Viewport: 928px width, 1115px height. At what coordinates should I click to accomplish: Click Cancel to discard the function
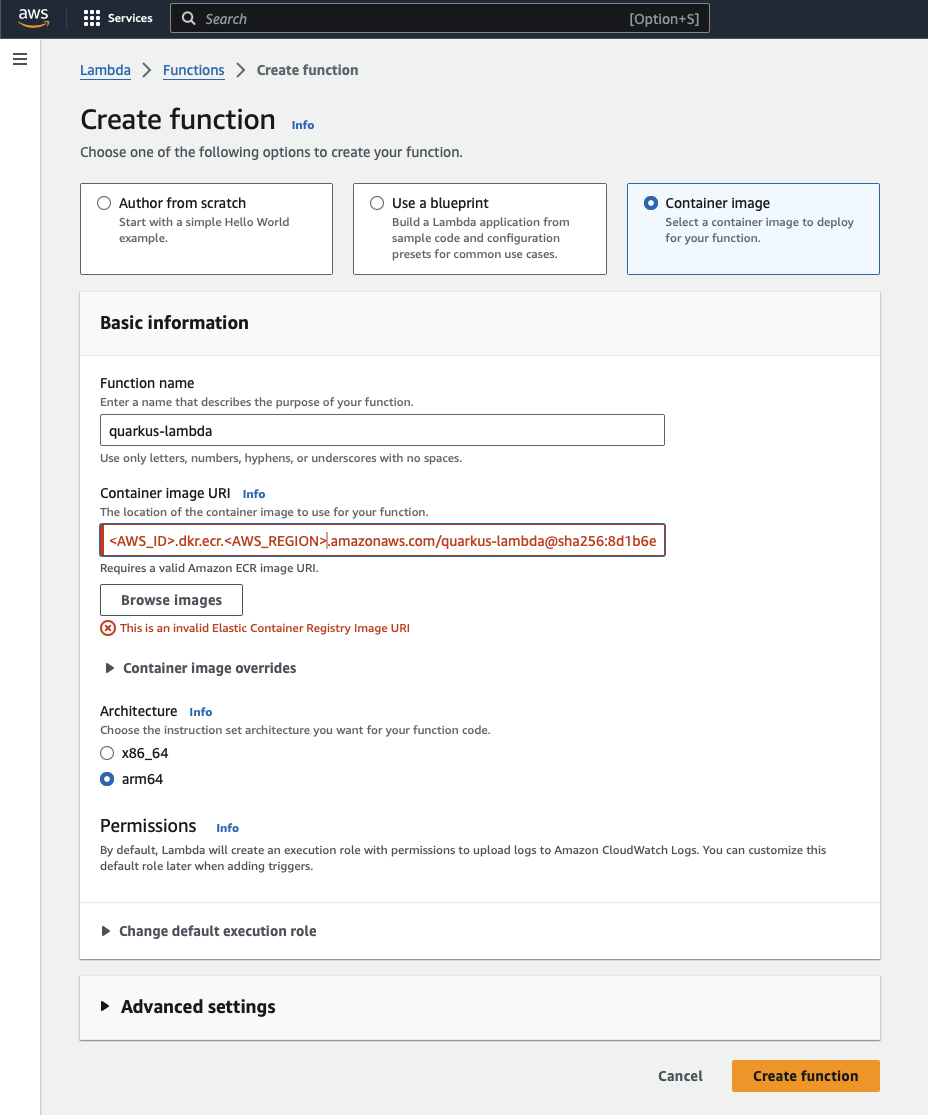[680, 1076]
